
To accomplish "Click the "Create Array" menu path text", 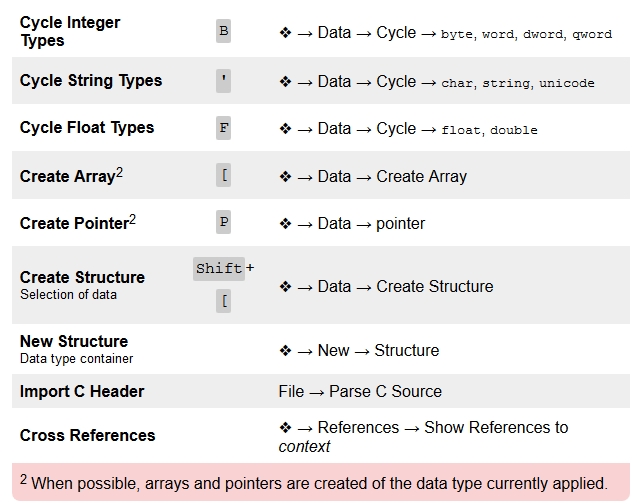I will (421, 177).
